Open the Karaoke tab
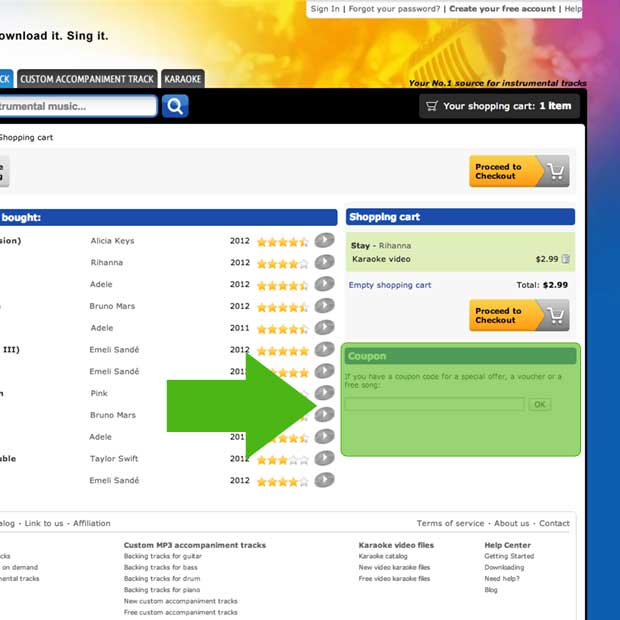620x620 pixels. [x=183, y=79]
